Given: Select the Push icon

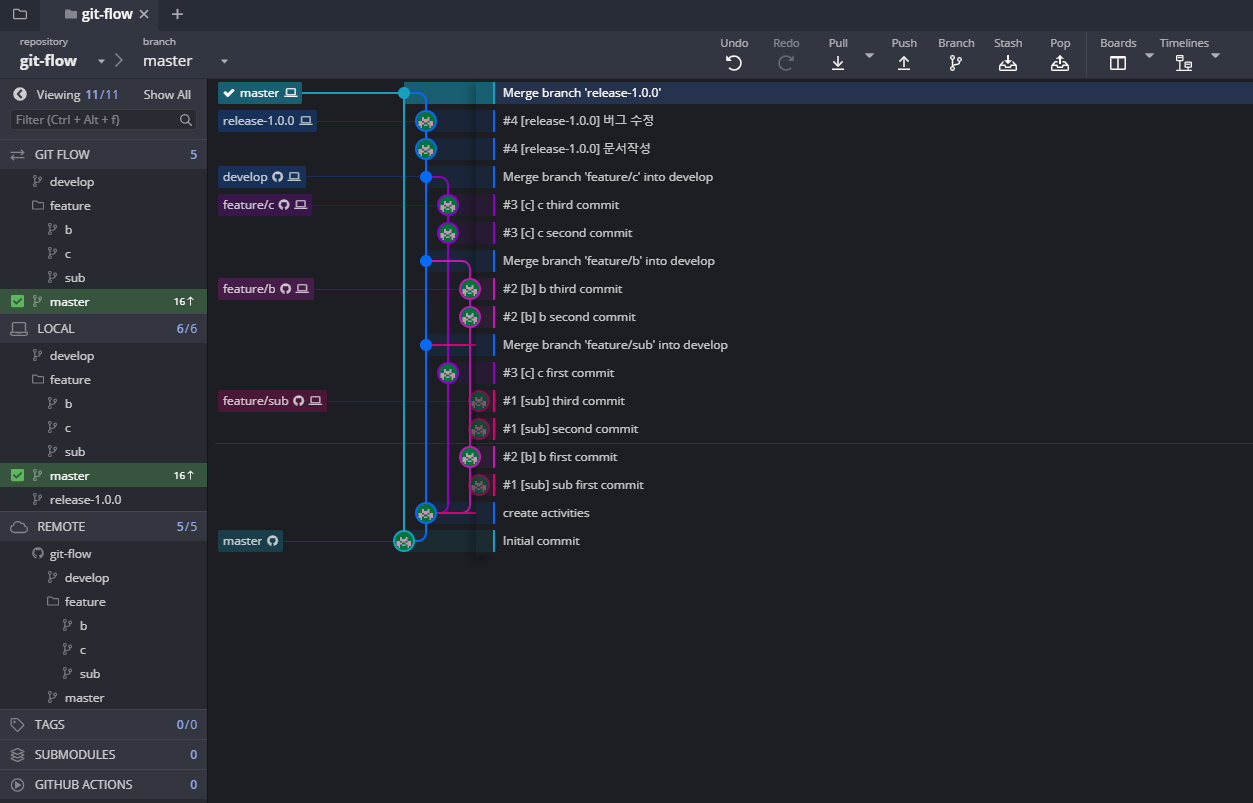Looking at the screenshot, I should tap(904, 62).
